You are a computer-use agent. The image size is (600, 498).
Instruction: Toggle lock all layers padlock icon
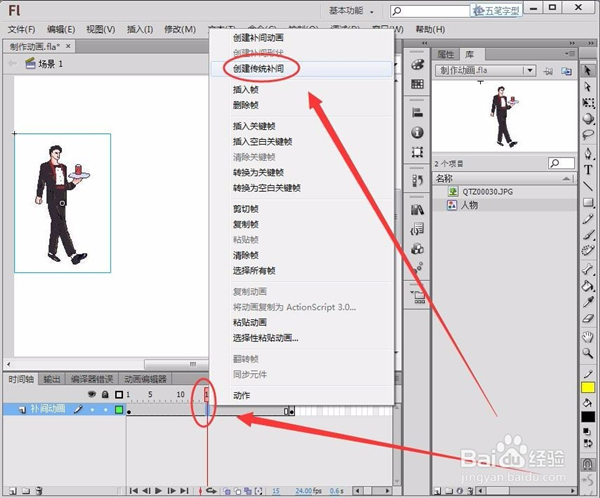point(105,394)
